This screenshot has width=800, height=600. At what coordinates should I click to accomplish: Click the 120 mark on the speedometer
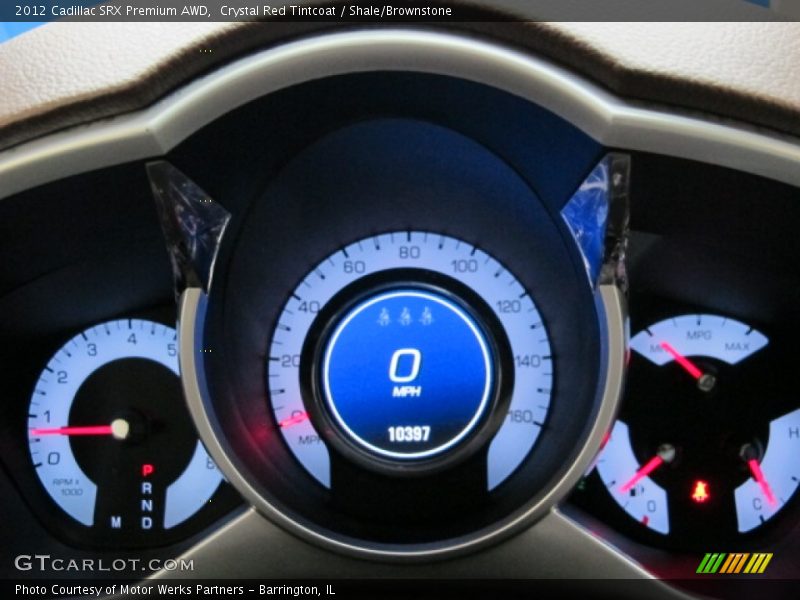(508, 307)
